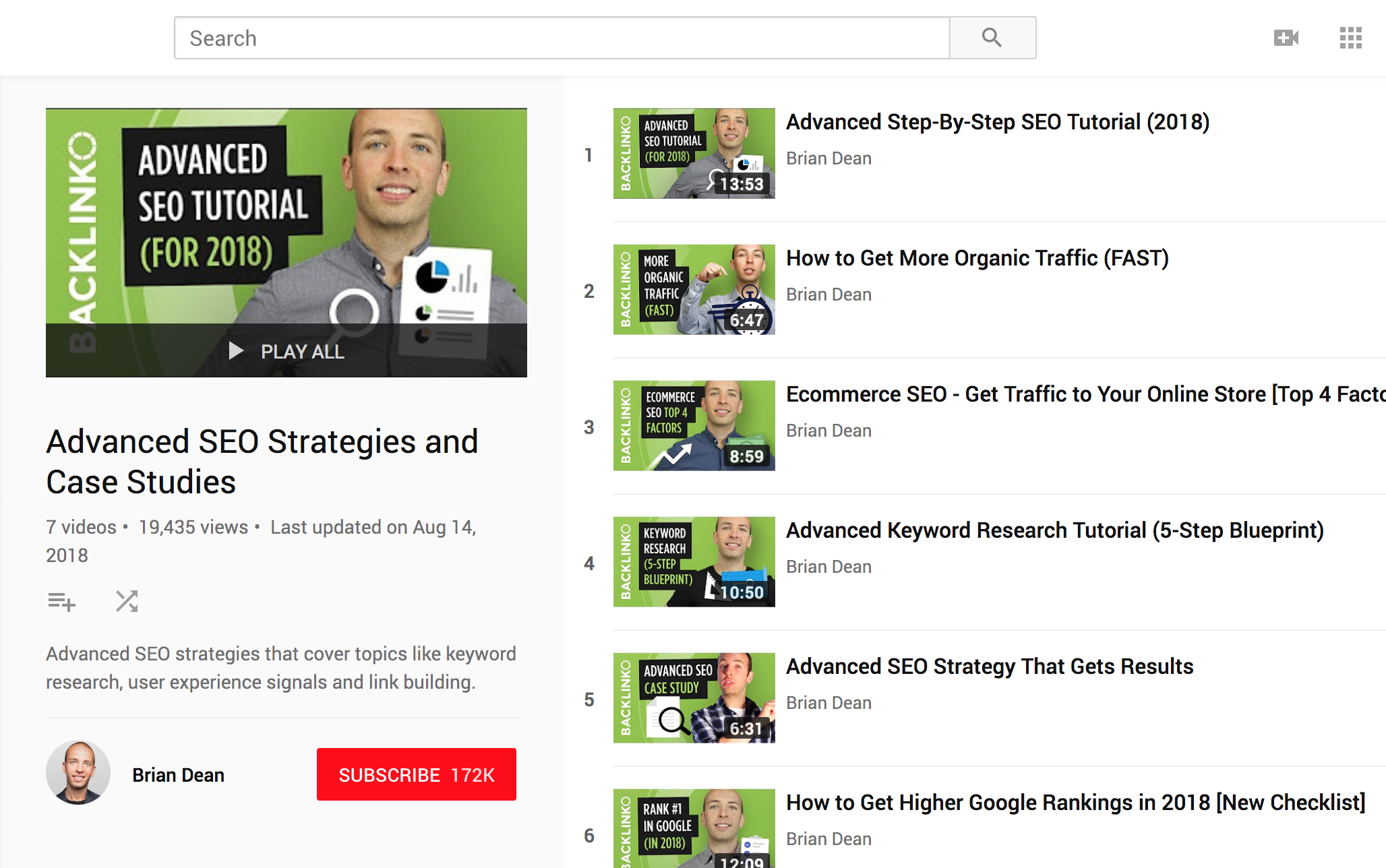Image resolution: width=1386 pixels, height=868 pixels.
Task: Click the save playlist icon
Action: tap(61, 601)
